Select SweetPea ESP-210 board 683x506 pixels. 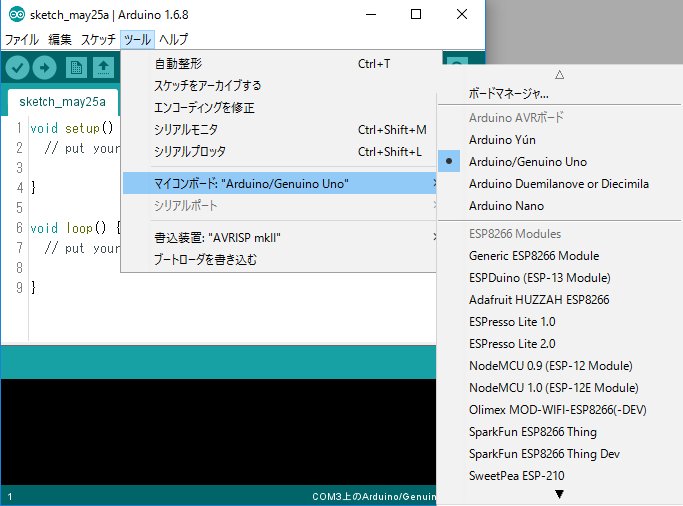point(560,476)
